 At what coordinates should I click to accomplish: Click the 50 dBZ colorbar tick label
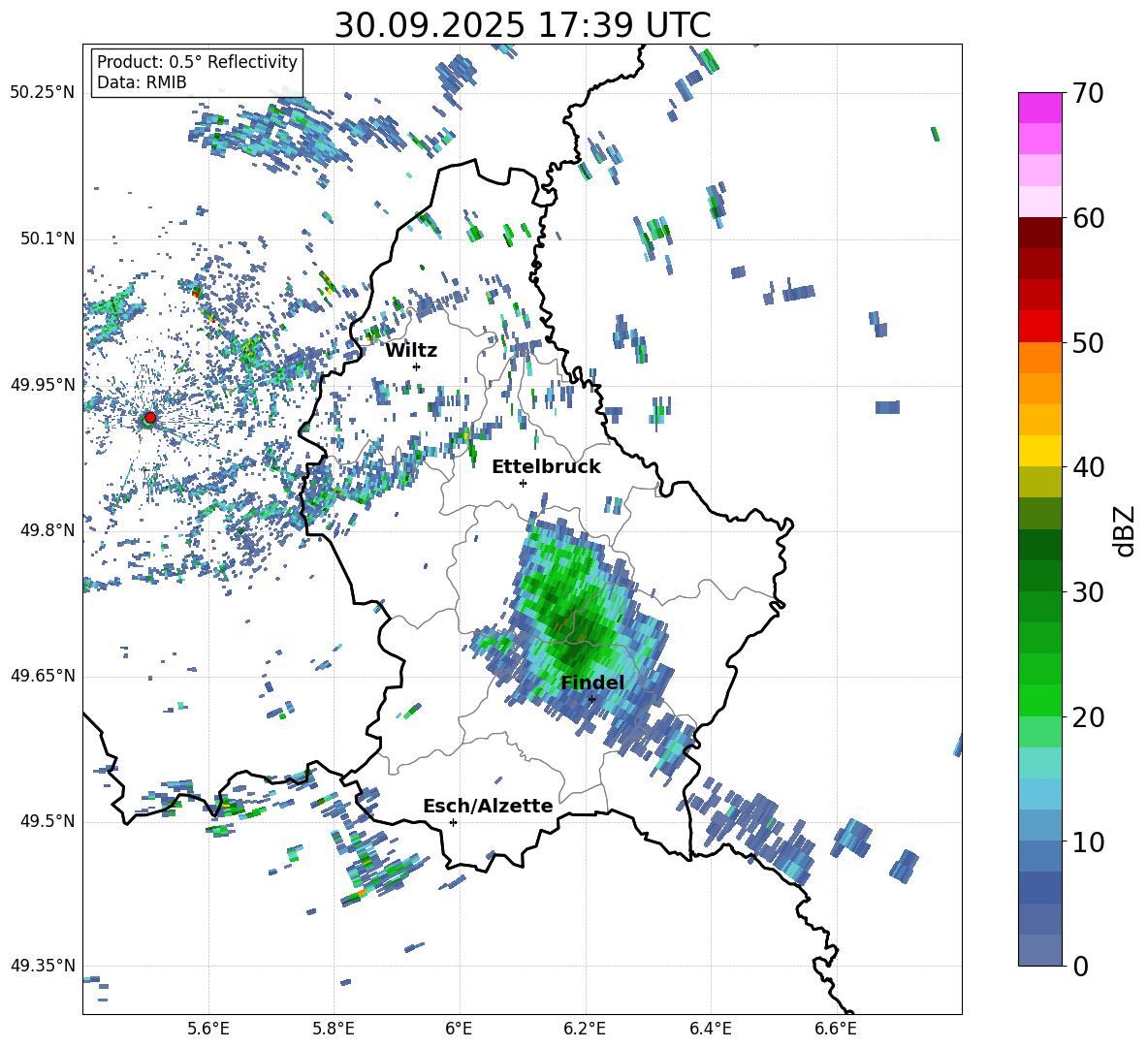click(1087, 343)
